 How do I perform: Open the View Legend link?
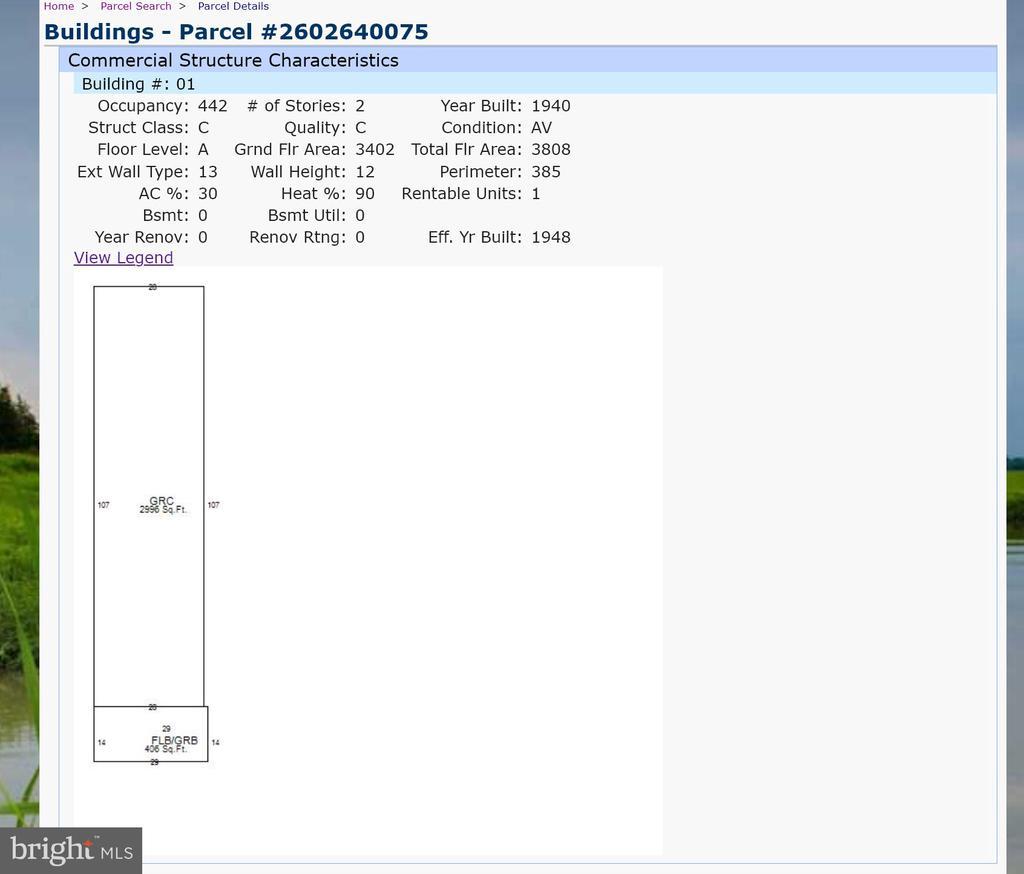point(123,258)
